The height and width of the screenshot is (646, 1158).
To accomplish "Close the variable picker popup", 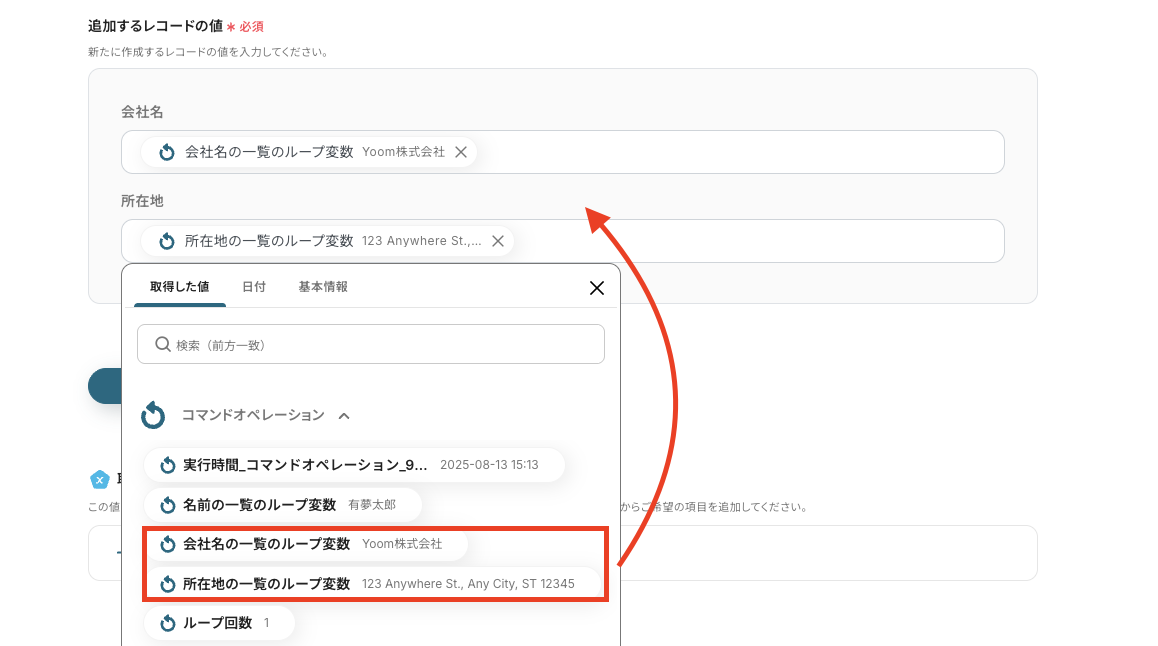I will (x=597, y=288).
